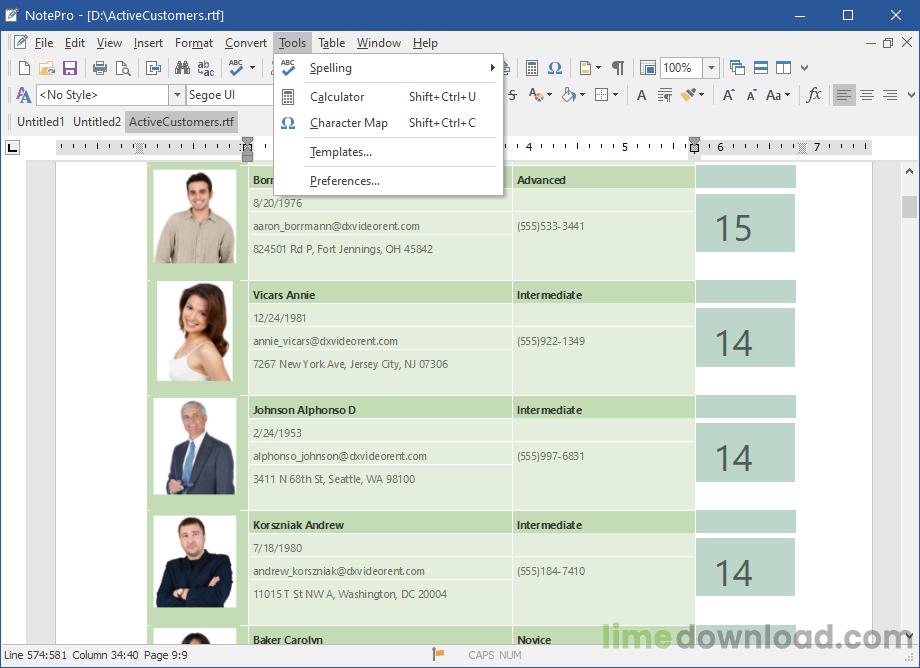Select the ActiveCustomers.rtf document tab

181,122
